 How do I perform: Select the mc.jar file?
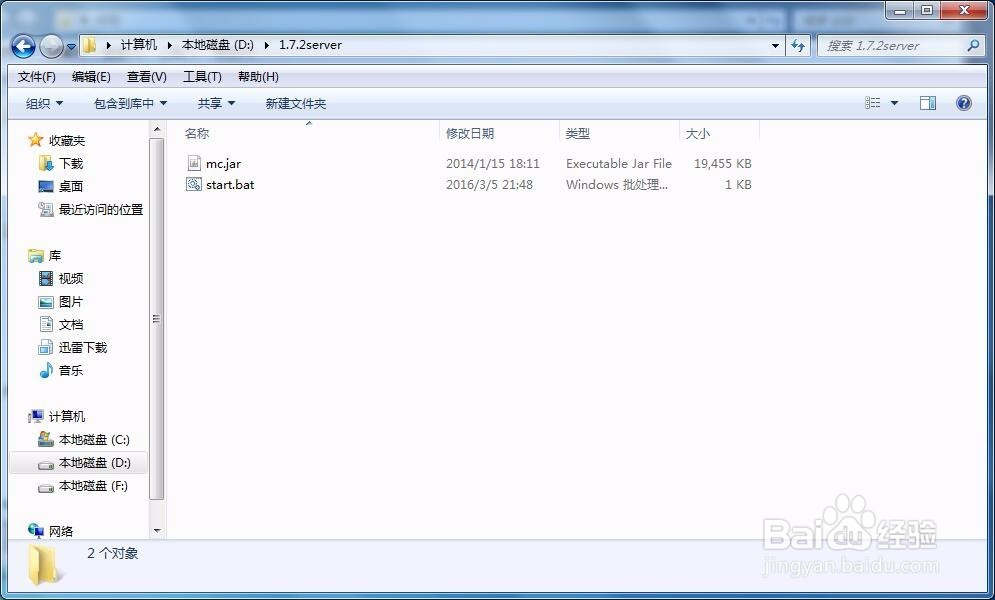tap(223, 164)
